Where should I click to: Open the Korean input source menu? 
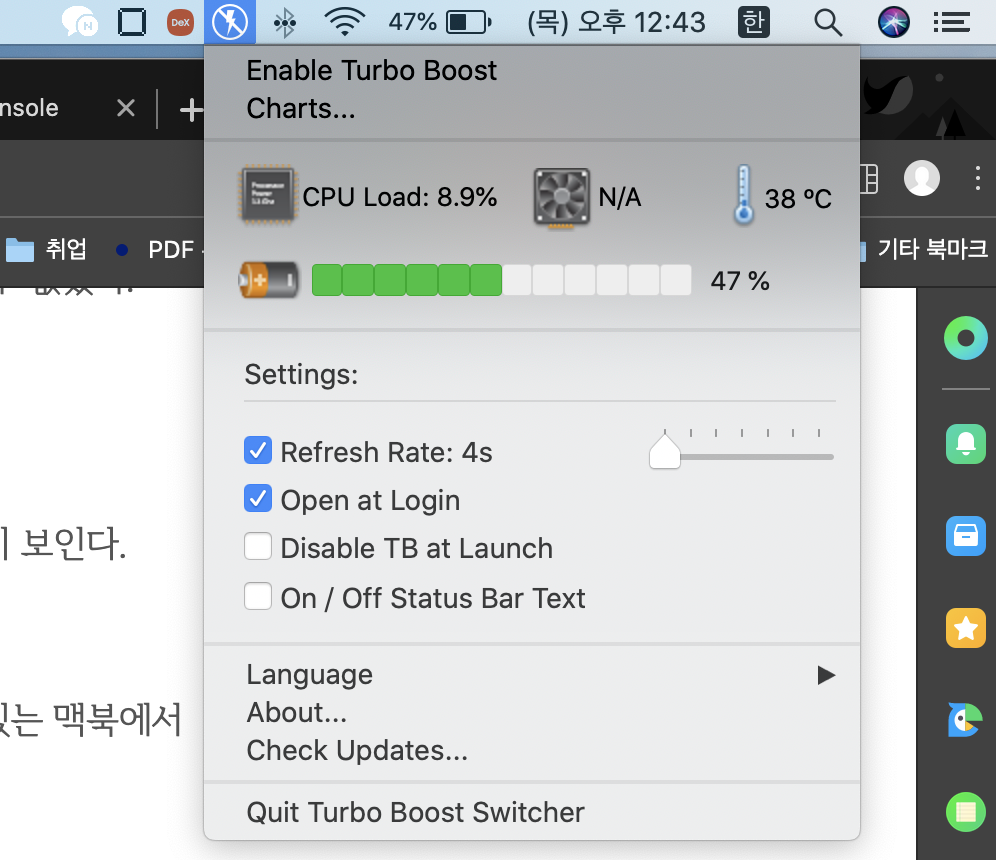754,22
